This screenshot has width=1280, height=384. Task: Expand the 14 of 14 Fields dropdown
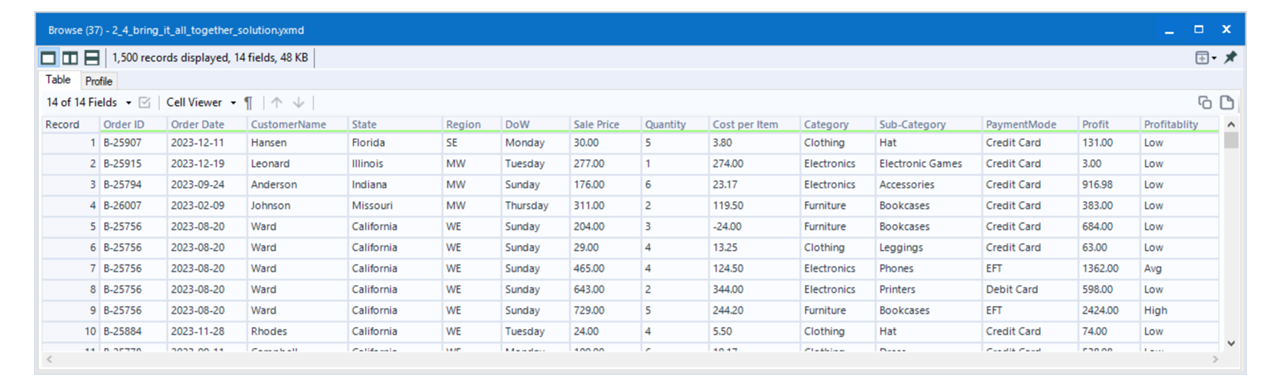click(88, 102)
